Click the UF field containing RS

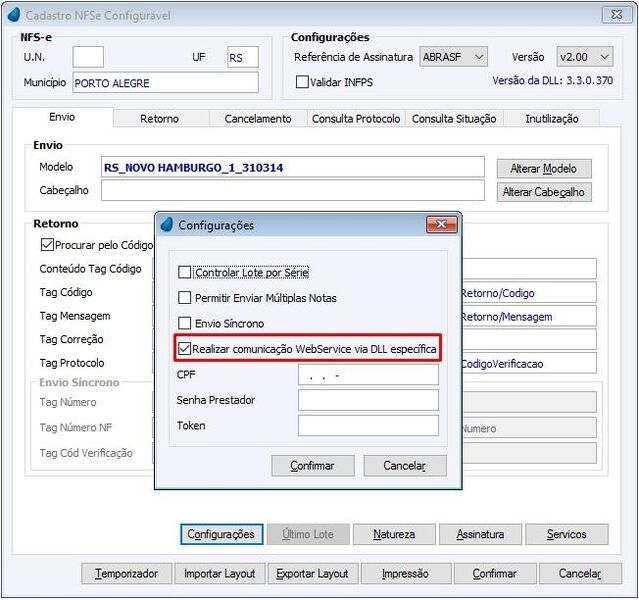pos(243,57)
